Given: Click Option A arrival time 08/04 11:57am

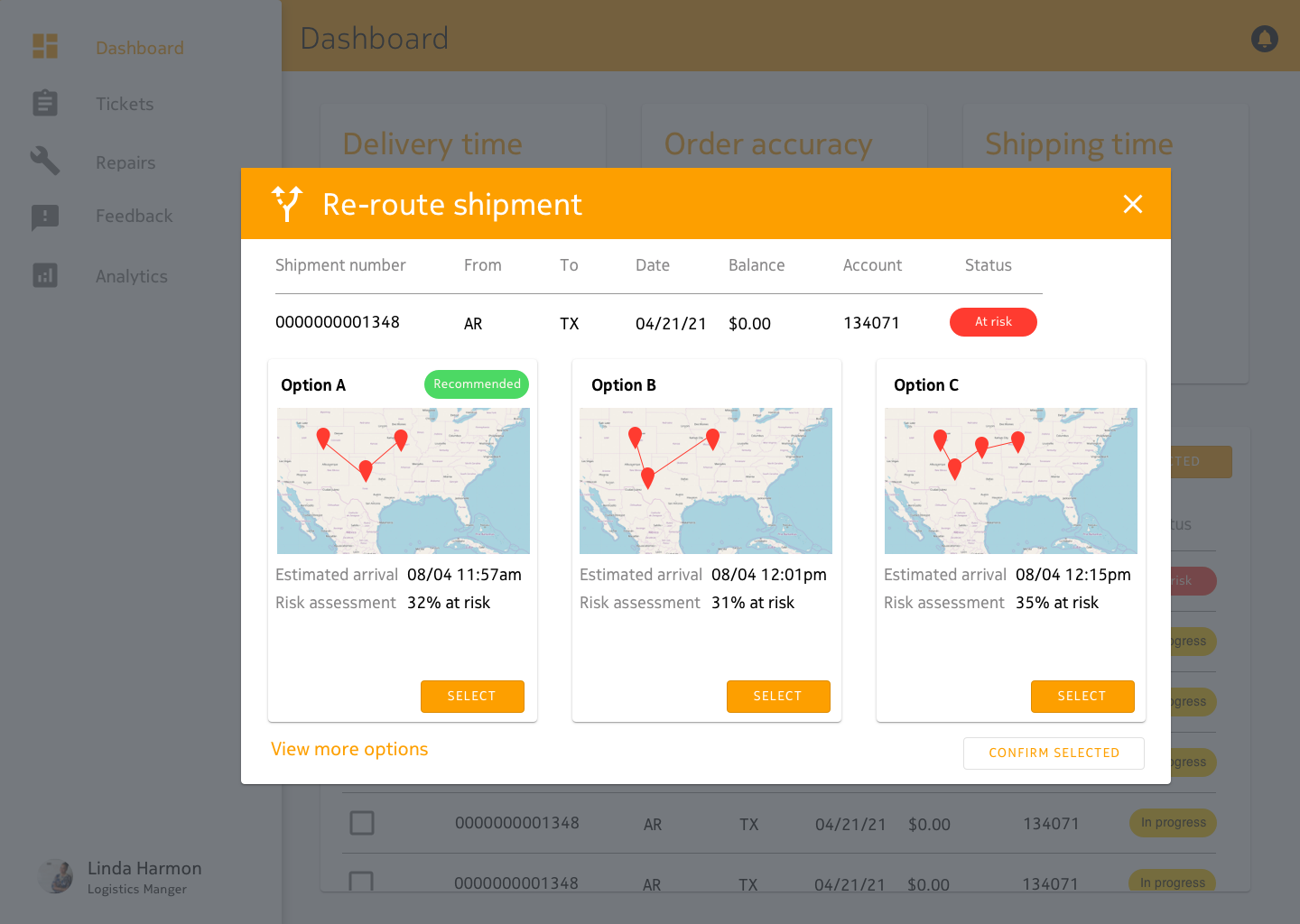Looking at the screenshot, I should pos(464,575).
